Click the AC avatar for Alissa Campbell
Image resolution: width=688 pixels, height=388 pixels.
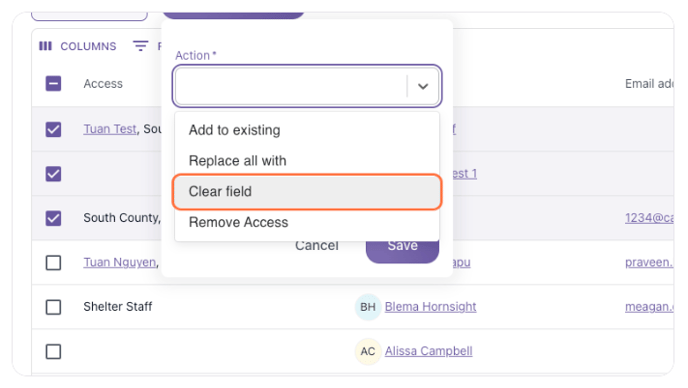(368, 351)
